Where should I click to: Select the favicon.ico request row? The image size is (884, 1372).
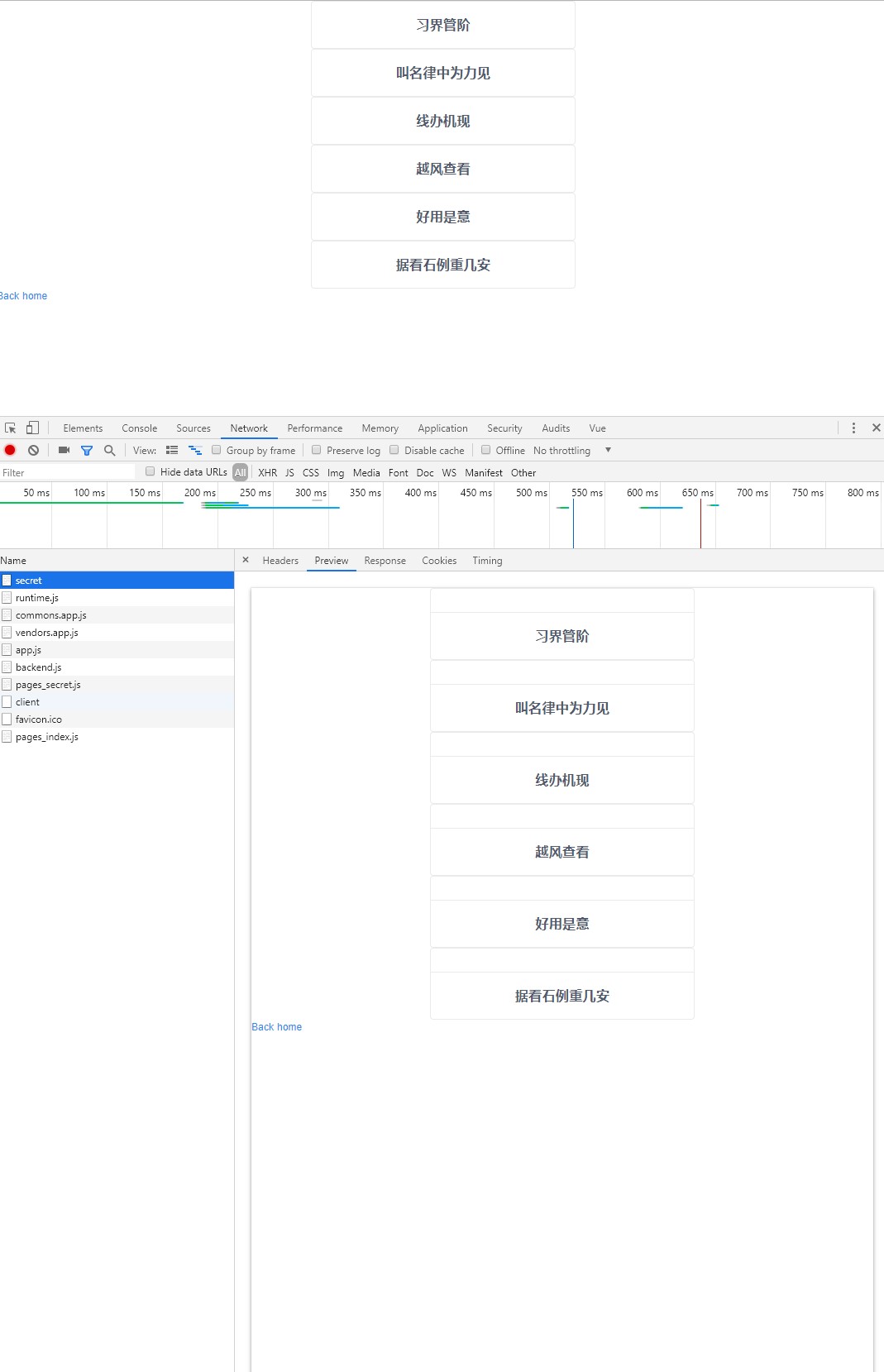(117, 719)
